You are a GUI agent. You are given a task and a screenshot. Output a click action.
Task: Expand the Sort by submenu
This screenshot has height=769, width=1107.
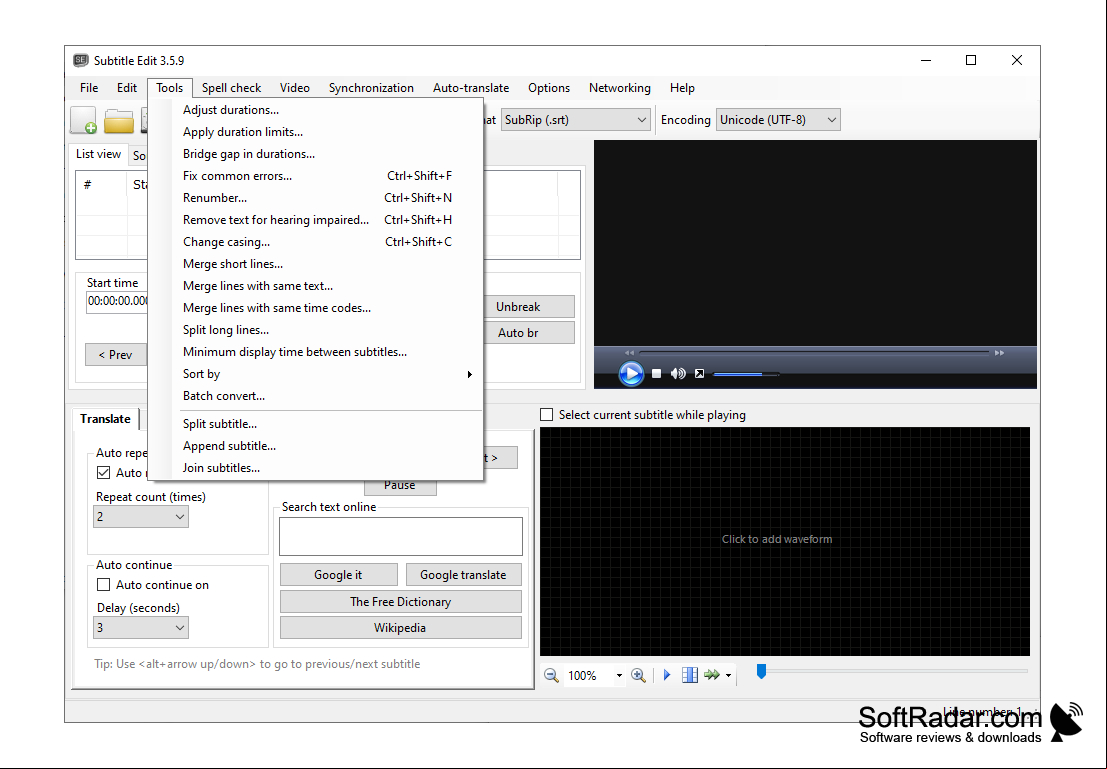click(326, 374)
